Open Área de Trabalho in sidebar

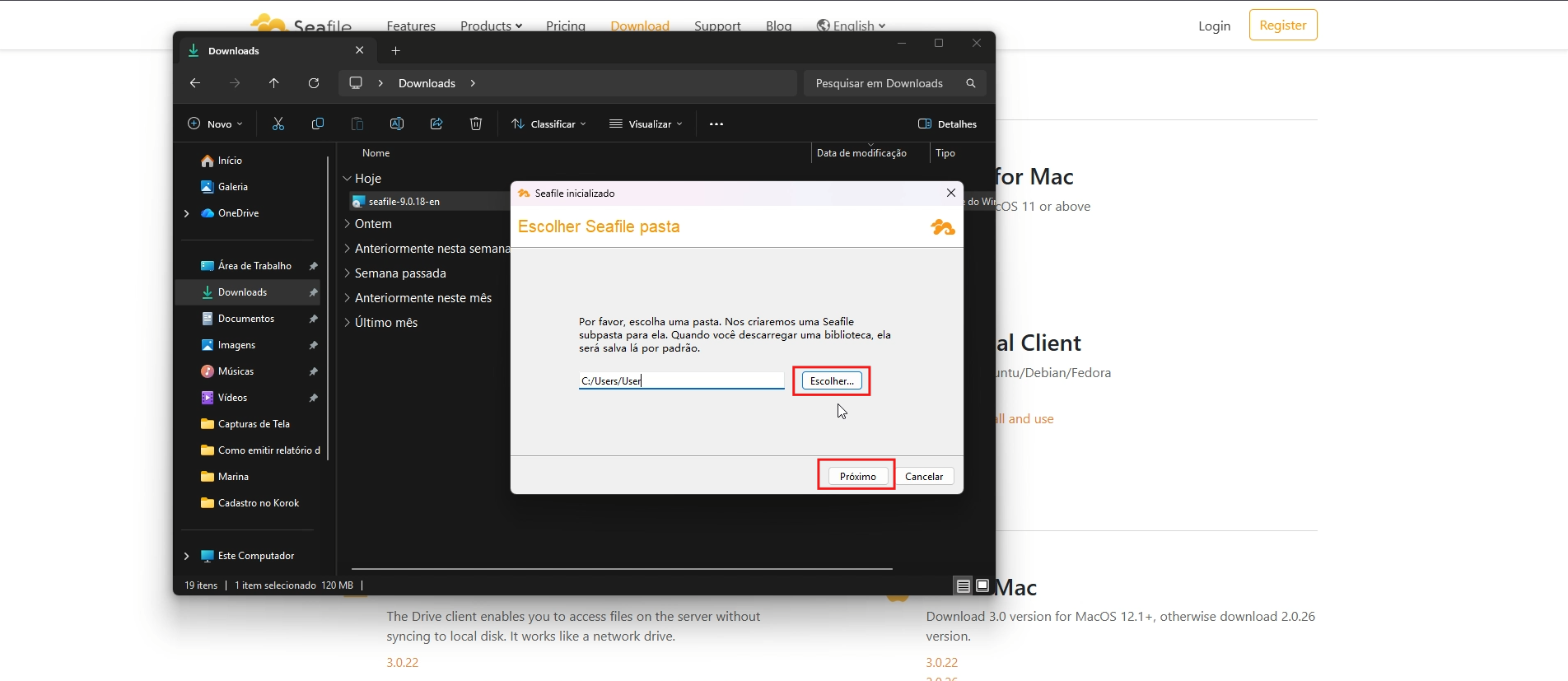pos(247,266)
